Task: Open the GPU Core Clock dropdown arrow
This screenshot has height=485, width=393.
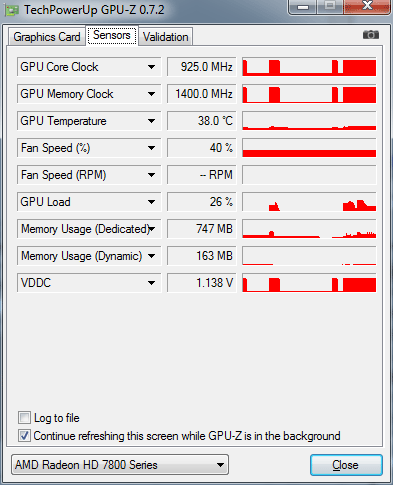Action: tap(151, 67)
